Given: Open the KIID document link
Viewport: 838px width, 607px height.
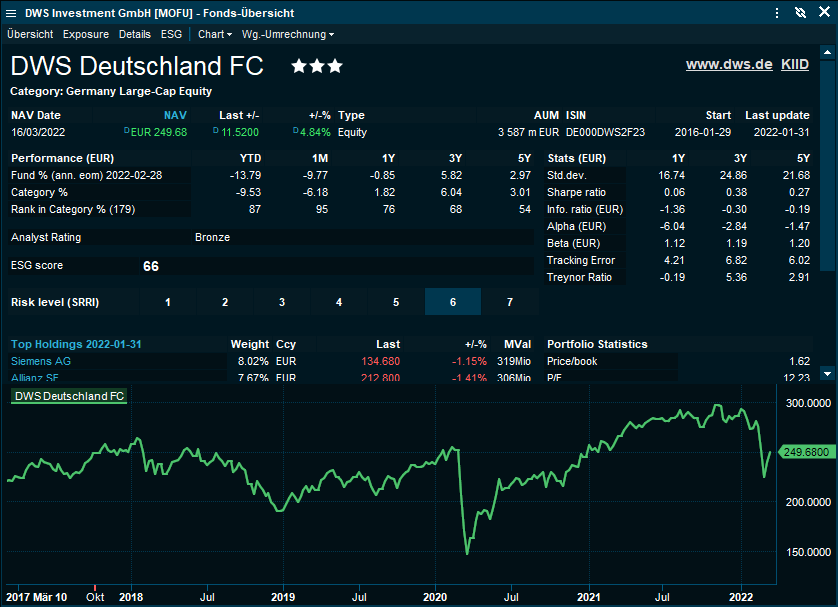Looking at the screenshot, I should pos(795,64).
